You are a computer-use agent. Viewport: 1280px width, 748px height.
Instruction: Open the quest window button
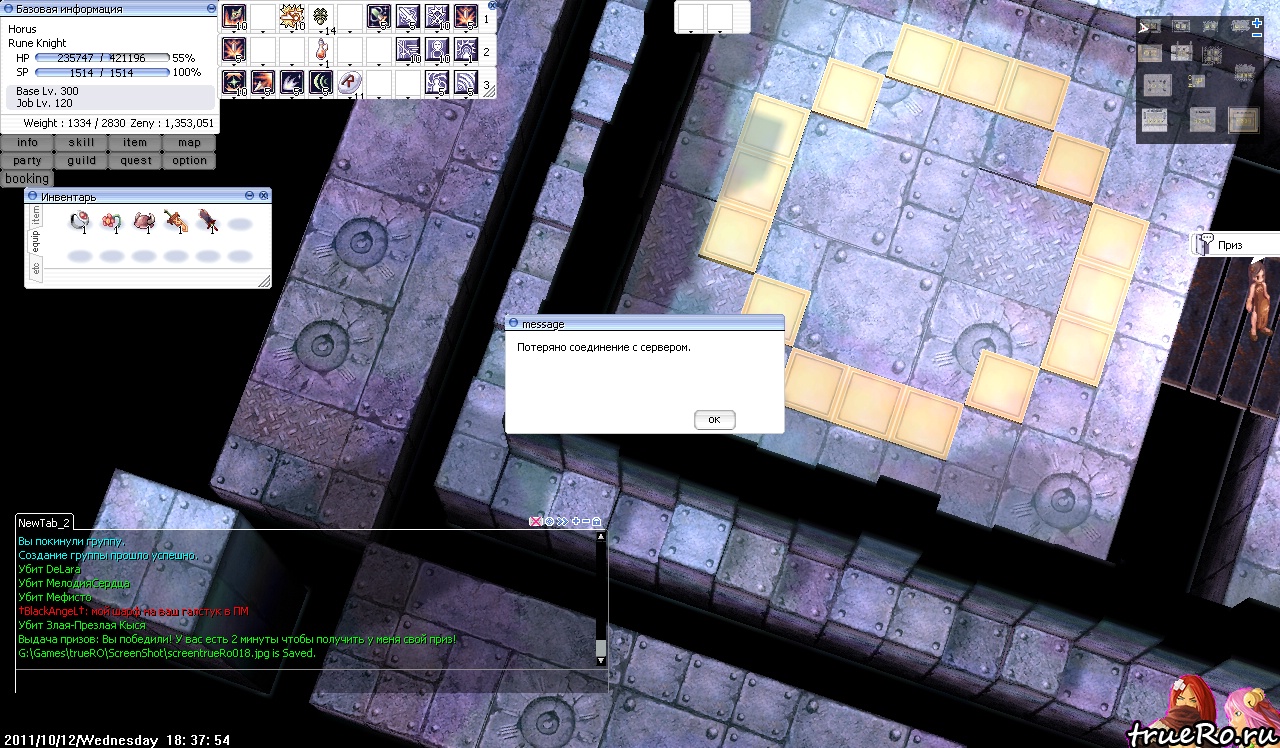click(x=135, y=160)
